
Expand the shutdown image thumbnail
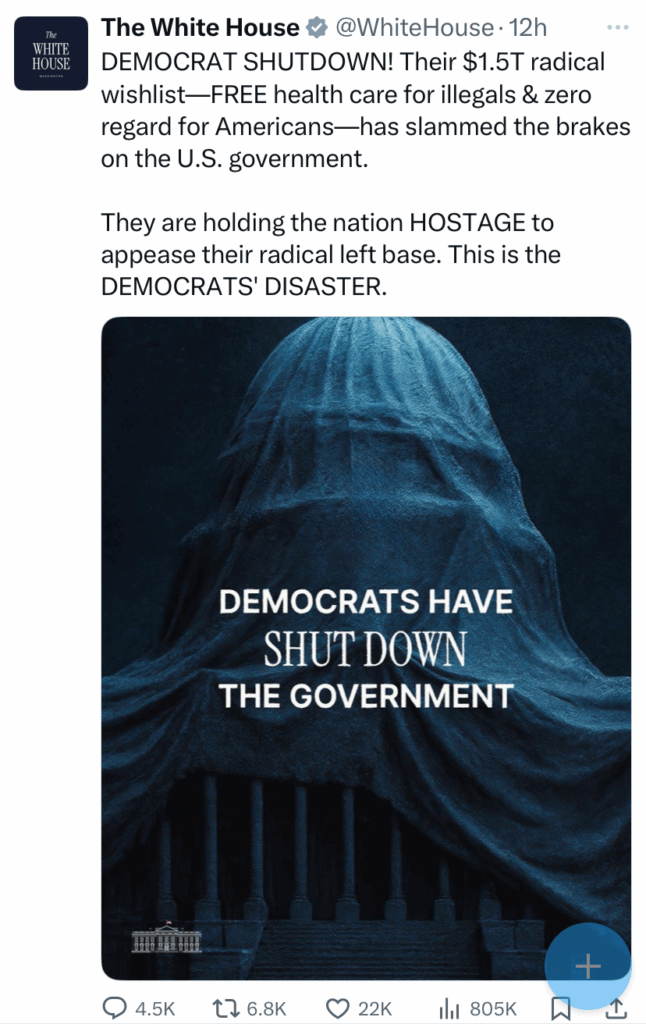[366, 648]
